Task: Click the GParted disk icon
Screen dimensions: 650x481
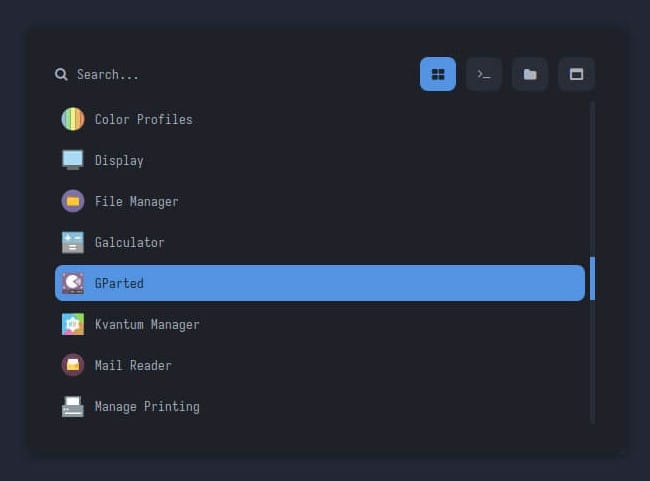Action: point(72,283)
